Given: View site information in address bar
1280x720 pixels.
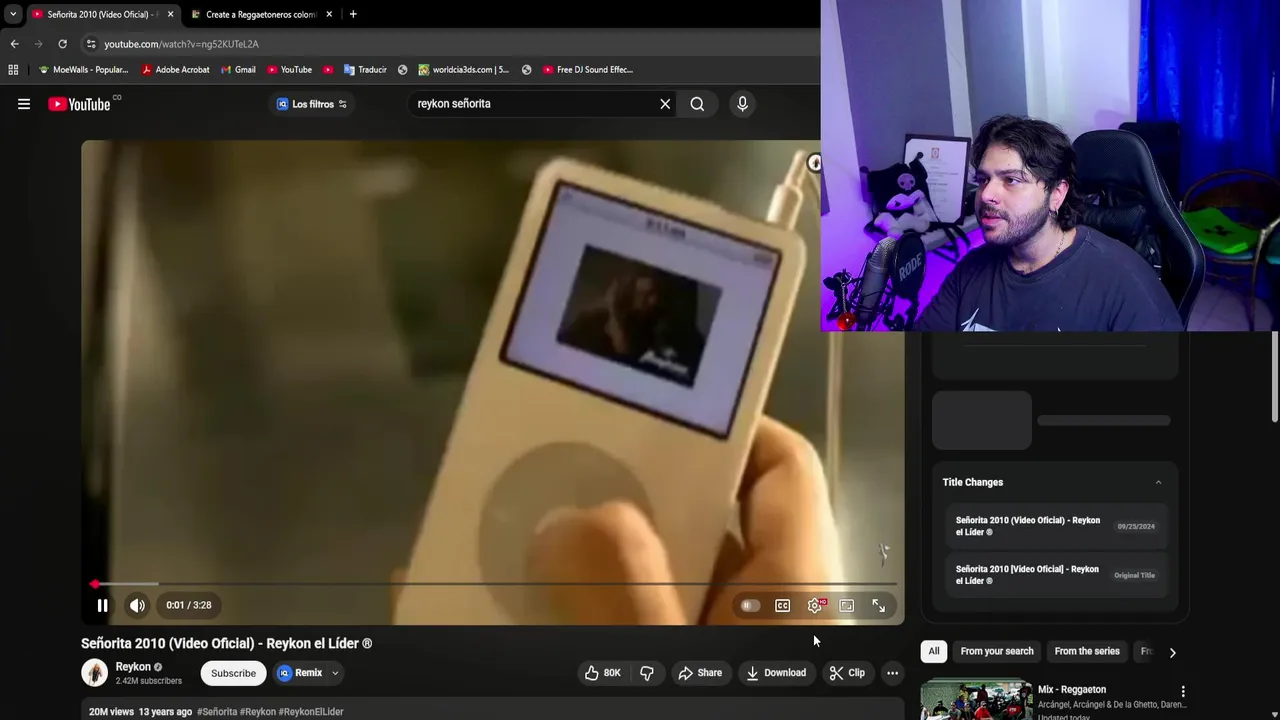Looking at the screenshot, I should coord(91,44).
